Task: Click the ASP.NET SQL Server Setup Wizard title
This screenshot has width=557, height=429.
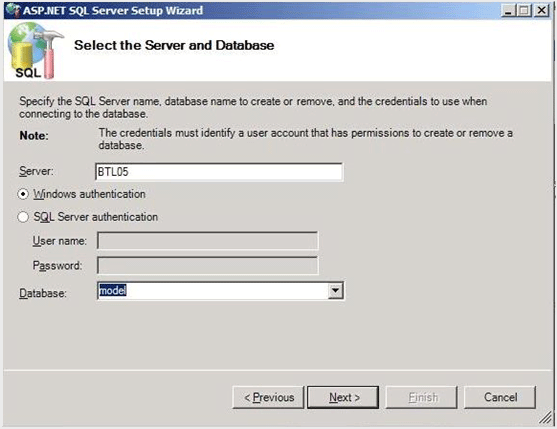Action: point(113,11)
